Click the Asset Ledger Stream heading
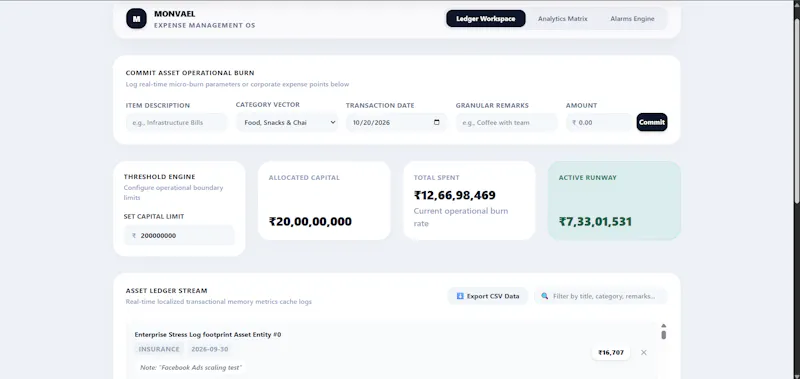 click(166, 291)
